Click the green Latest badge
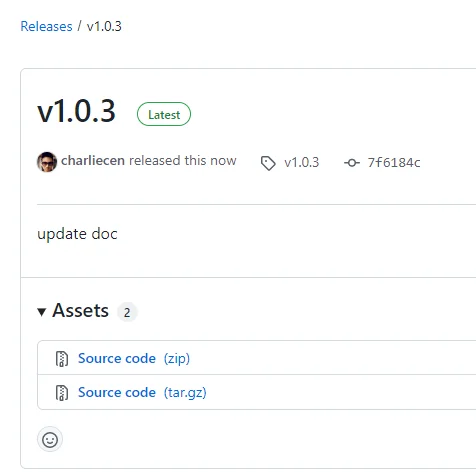Image resolution: width=476 pixels, height=472 pixels. [x=164, y=114]
